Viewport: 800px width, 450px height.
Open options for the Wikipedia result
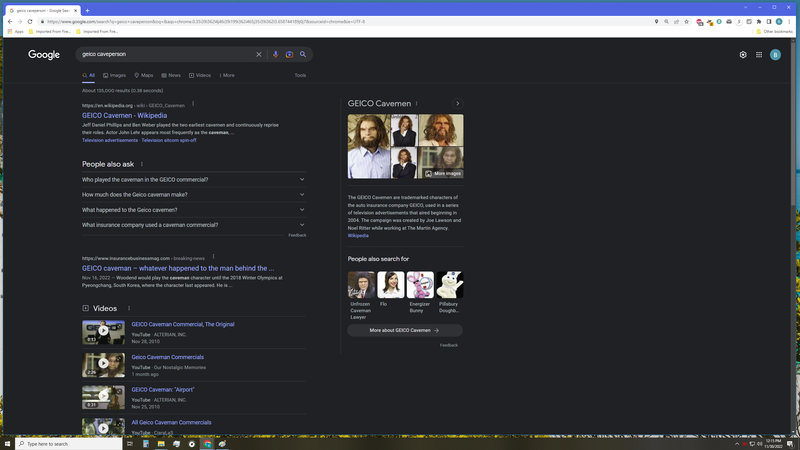coord(193,104)
